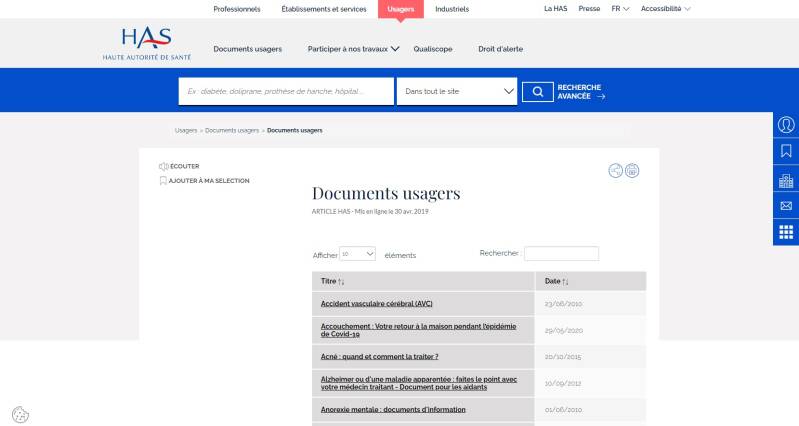The image size is (799, 426).
Task: Expand the Accessibilité dropdown
Action: pyautogui.click(x=665, y=9)
